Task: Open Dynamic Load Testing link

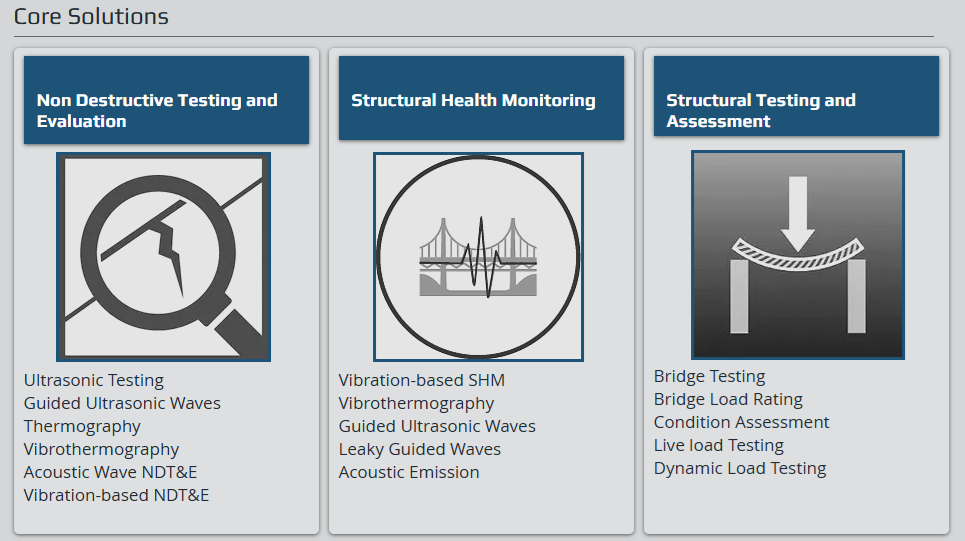Action: coord(740,468)
